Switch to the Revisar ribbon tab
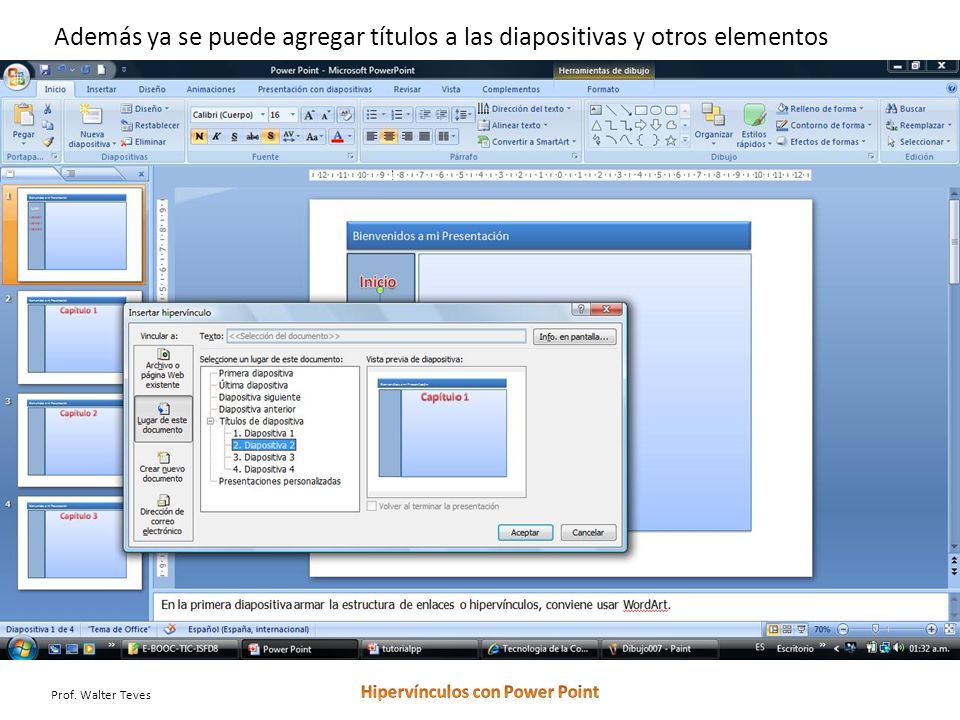 407,89
